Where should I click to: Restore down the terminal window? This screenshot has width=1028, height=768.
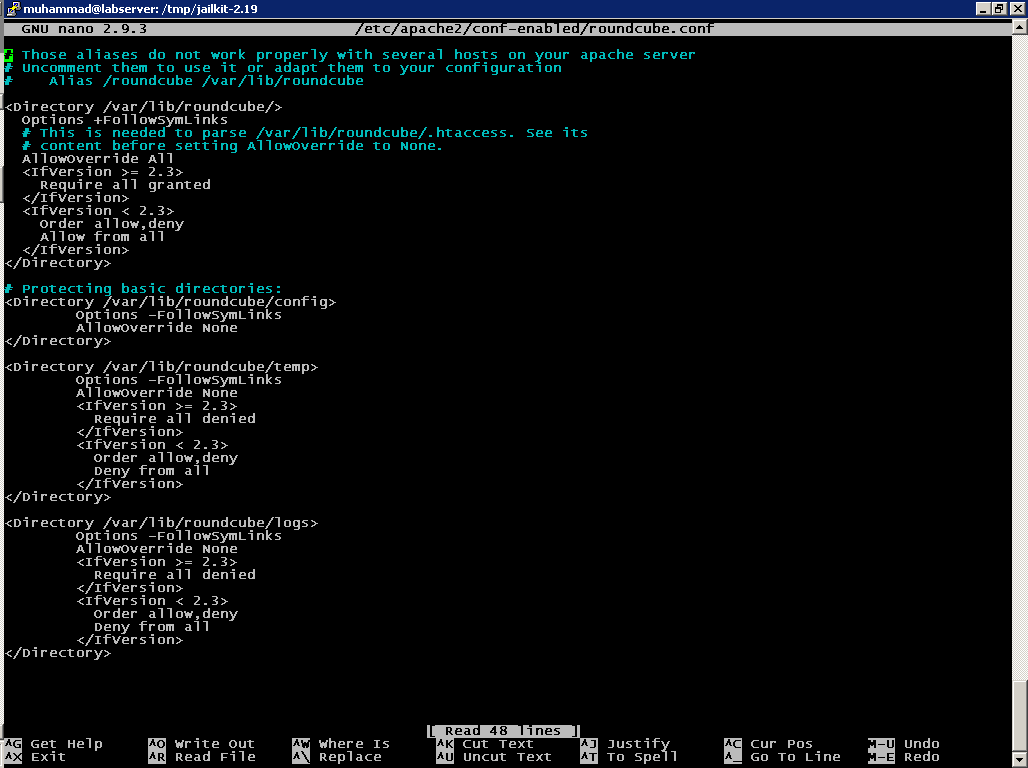click(x=998, y=9)
